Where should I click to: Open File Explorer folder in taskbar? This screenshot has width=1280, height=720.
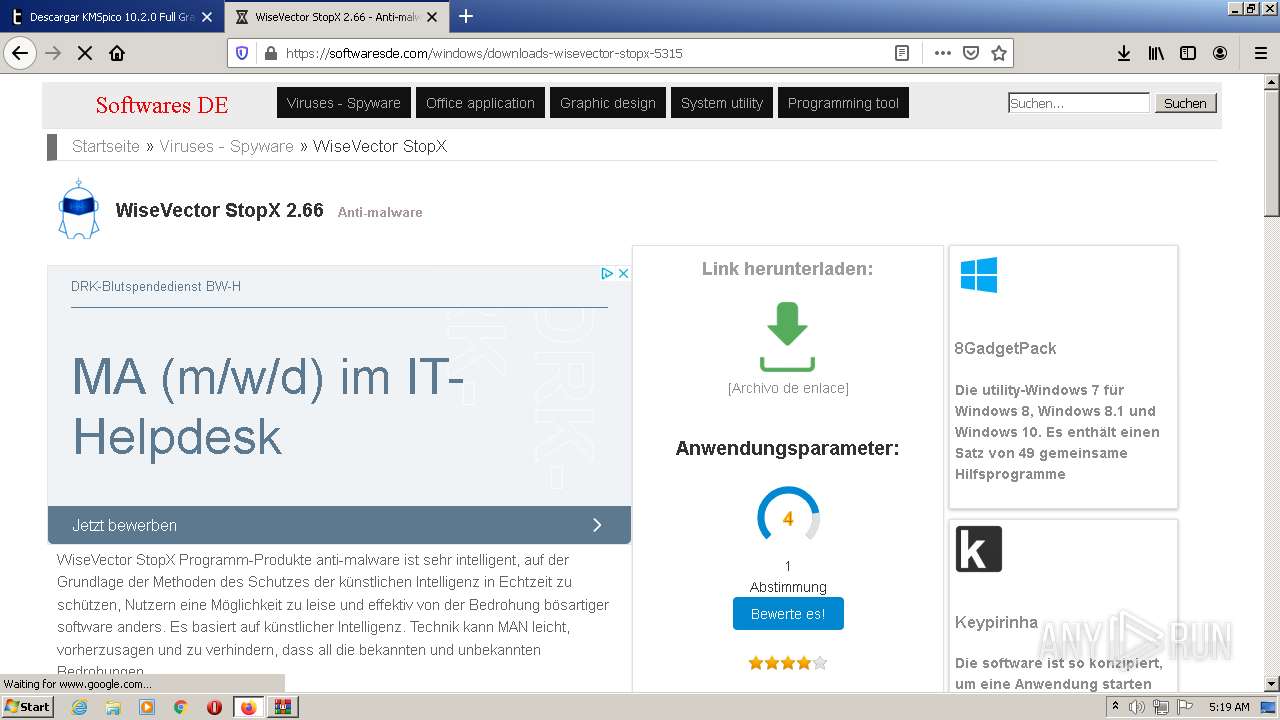(113, 707)
